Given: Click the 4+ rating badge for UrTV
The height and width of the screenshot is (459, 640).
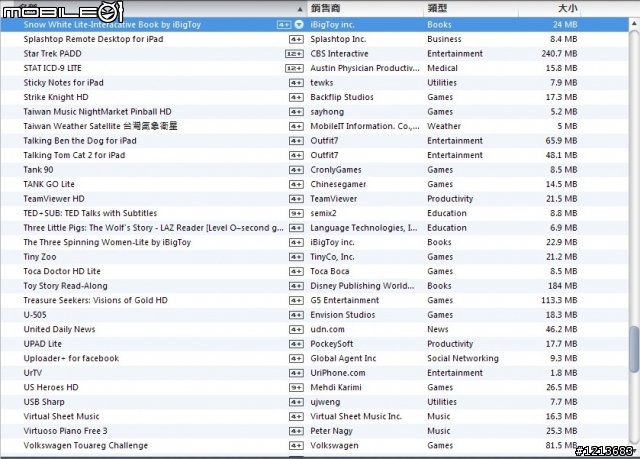Looking at the screenshot, I should 296,373.
